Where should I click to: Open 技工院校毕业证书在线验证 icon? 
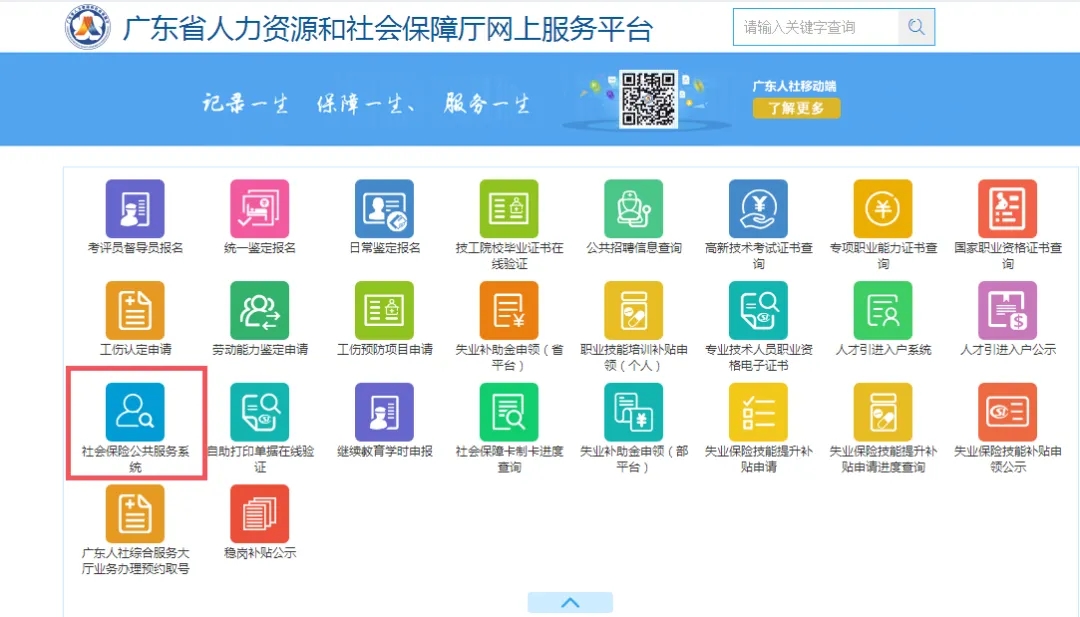(x=509, y=209)
